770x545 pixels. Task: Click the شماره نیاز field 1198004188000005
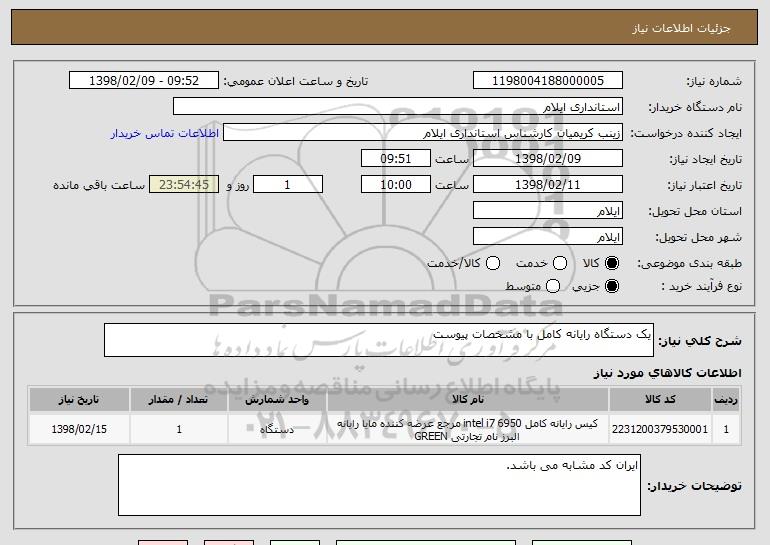click(x=548, y=81)
